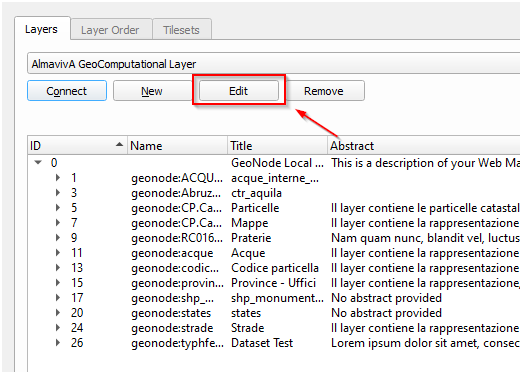This screenshot has height=373, width=523.
Task: Select the 'geonode:ACQU...' name cell
Action: (177, 178)
